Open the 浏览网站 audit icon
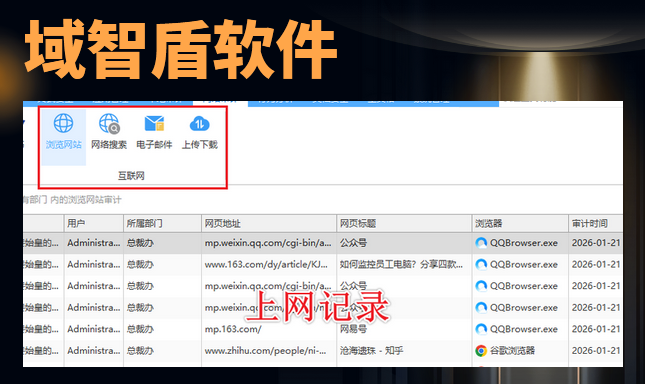The image size is (645, 384). (x=63, y=123)
